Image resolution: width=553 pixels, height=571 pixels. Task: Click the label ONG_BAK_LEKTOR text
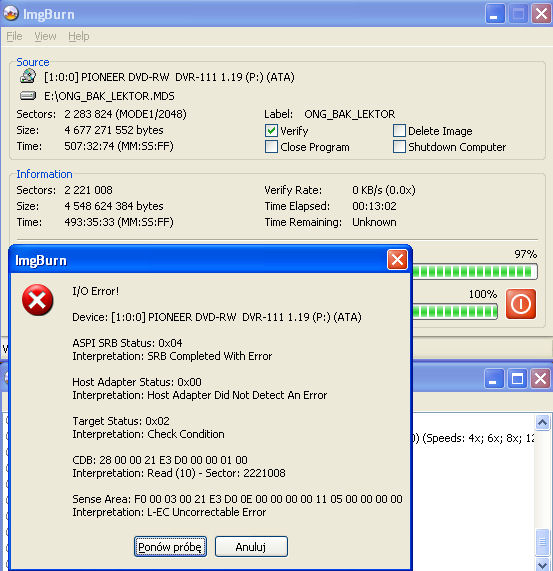click(x=349, y=114)
